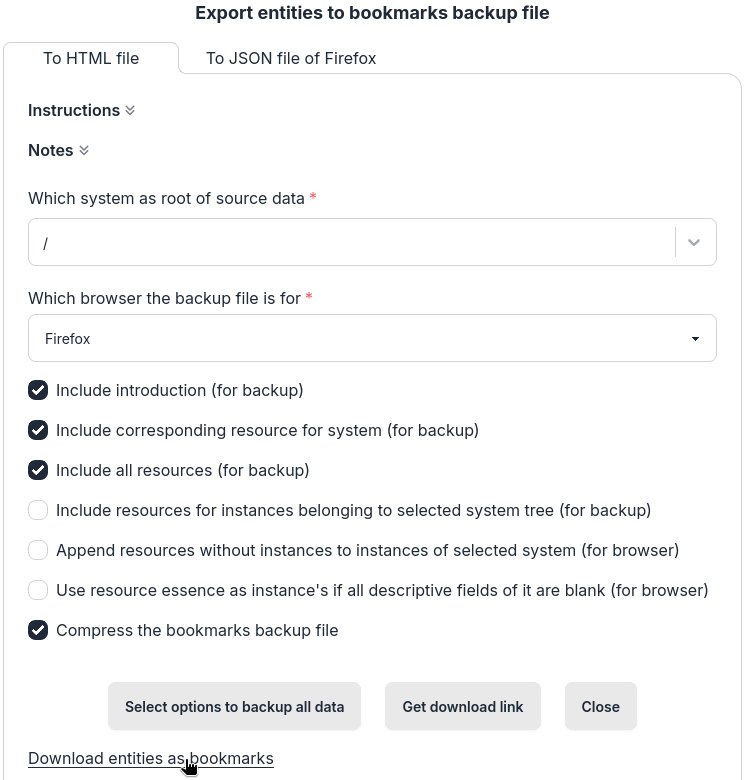Image resolution: width=745 pixels, height=780 pixels.
Task: Expand the Notes section chevron
Action: [84, 151]
